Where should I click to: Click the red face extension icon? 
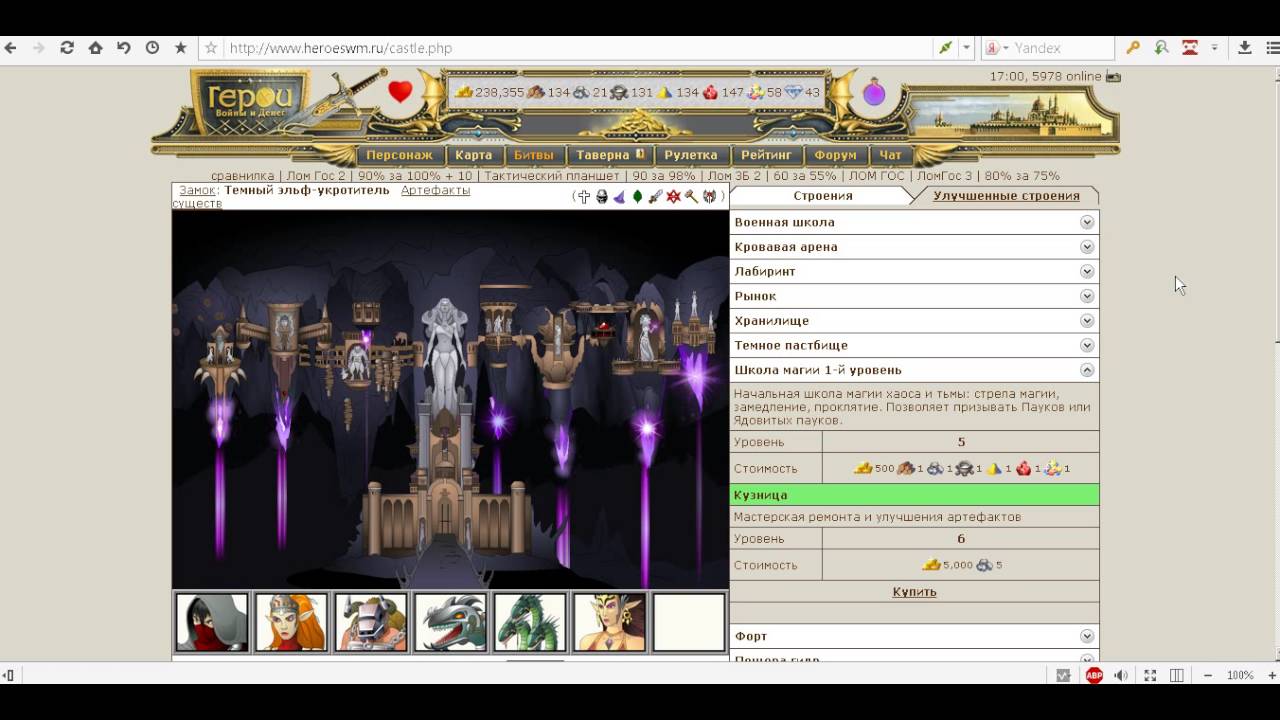pyautogui.click(x=1189, y=48)
